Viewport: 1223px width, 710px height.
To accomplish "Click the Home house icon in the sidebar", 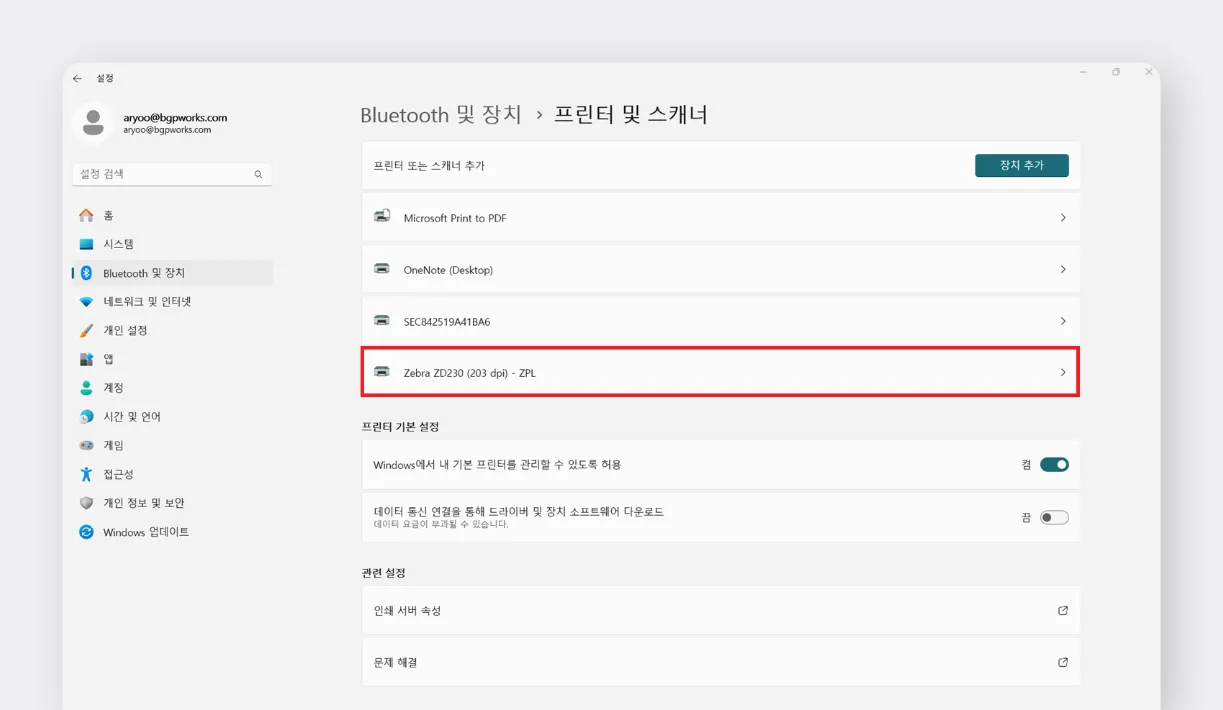I will (x=86, y=215).
